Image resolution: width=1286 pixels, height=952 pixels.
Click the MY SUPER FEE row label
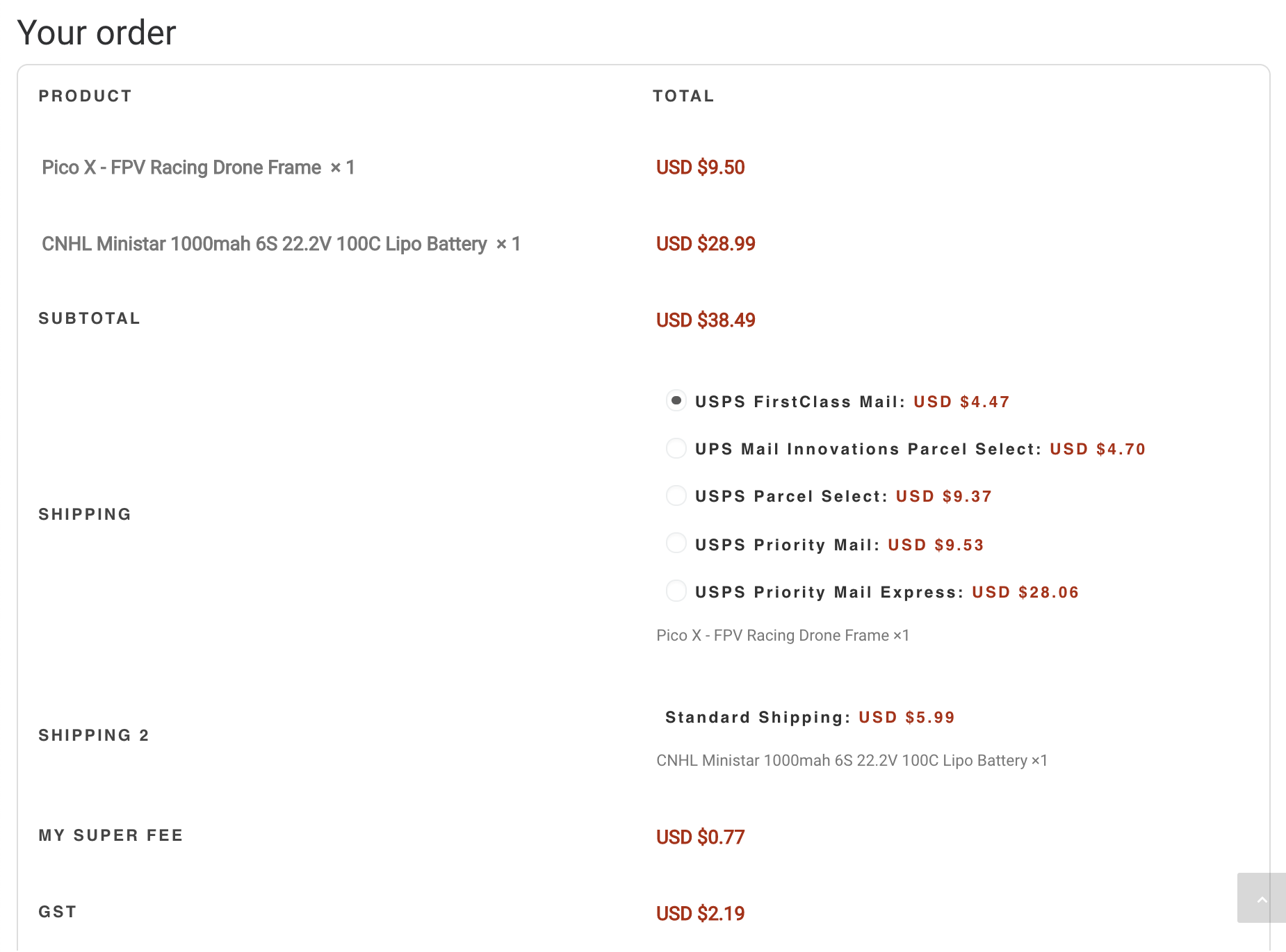click(x=111, y=836)
